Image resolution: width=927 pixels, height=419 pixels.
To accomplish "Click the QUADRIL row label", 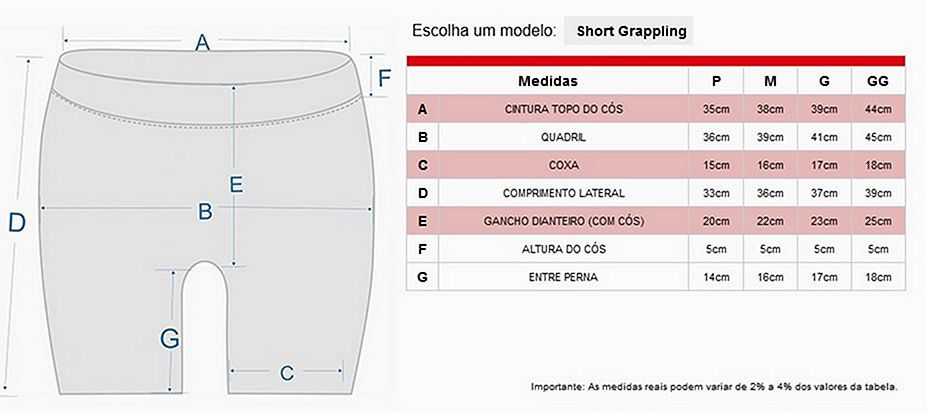I will pos(563,137).
